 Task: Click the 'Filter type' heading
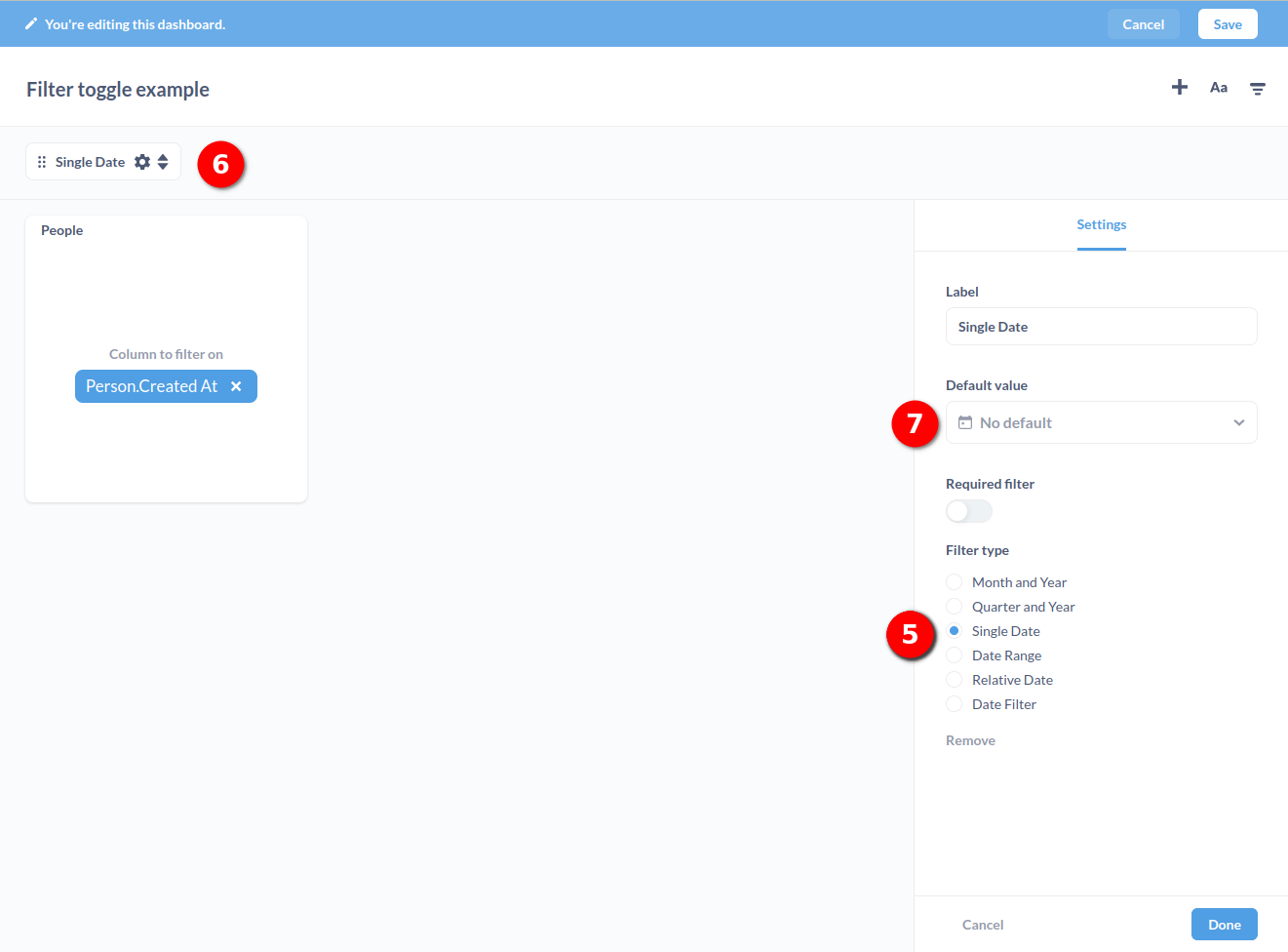tap(977, 550)
